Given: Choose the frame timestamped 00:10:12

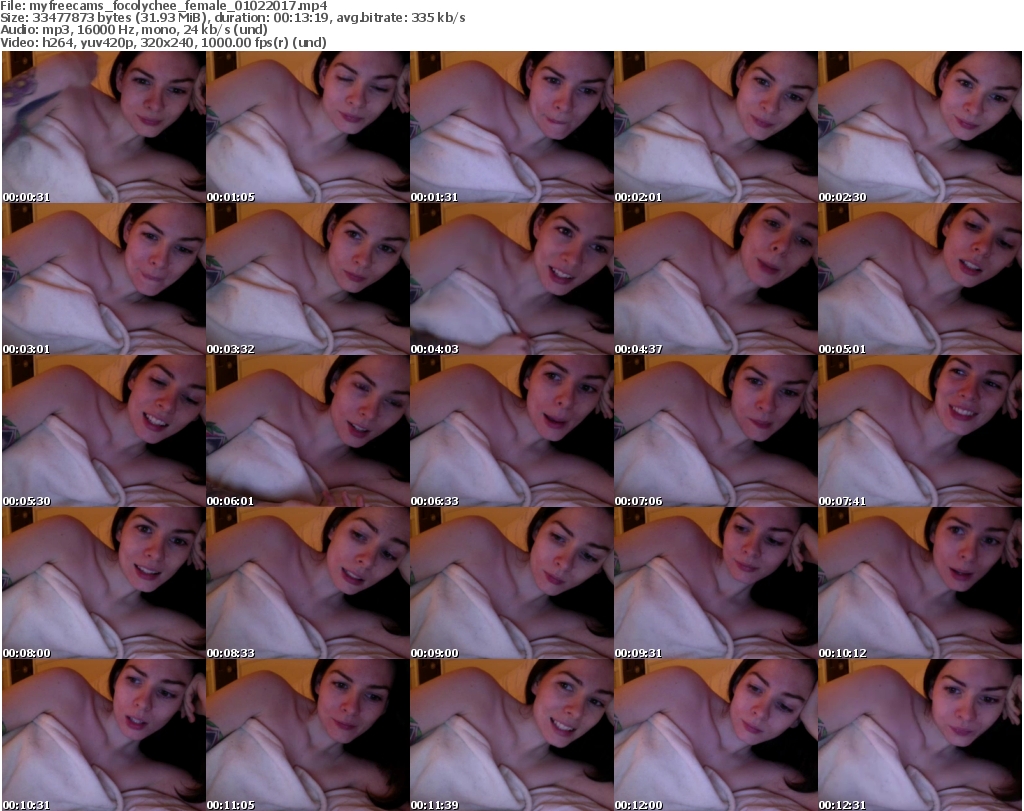Looking at the screenshot, I should [x=920, y=583].
